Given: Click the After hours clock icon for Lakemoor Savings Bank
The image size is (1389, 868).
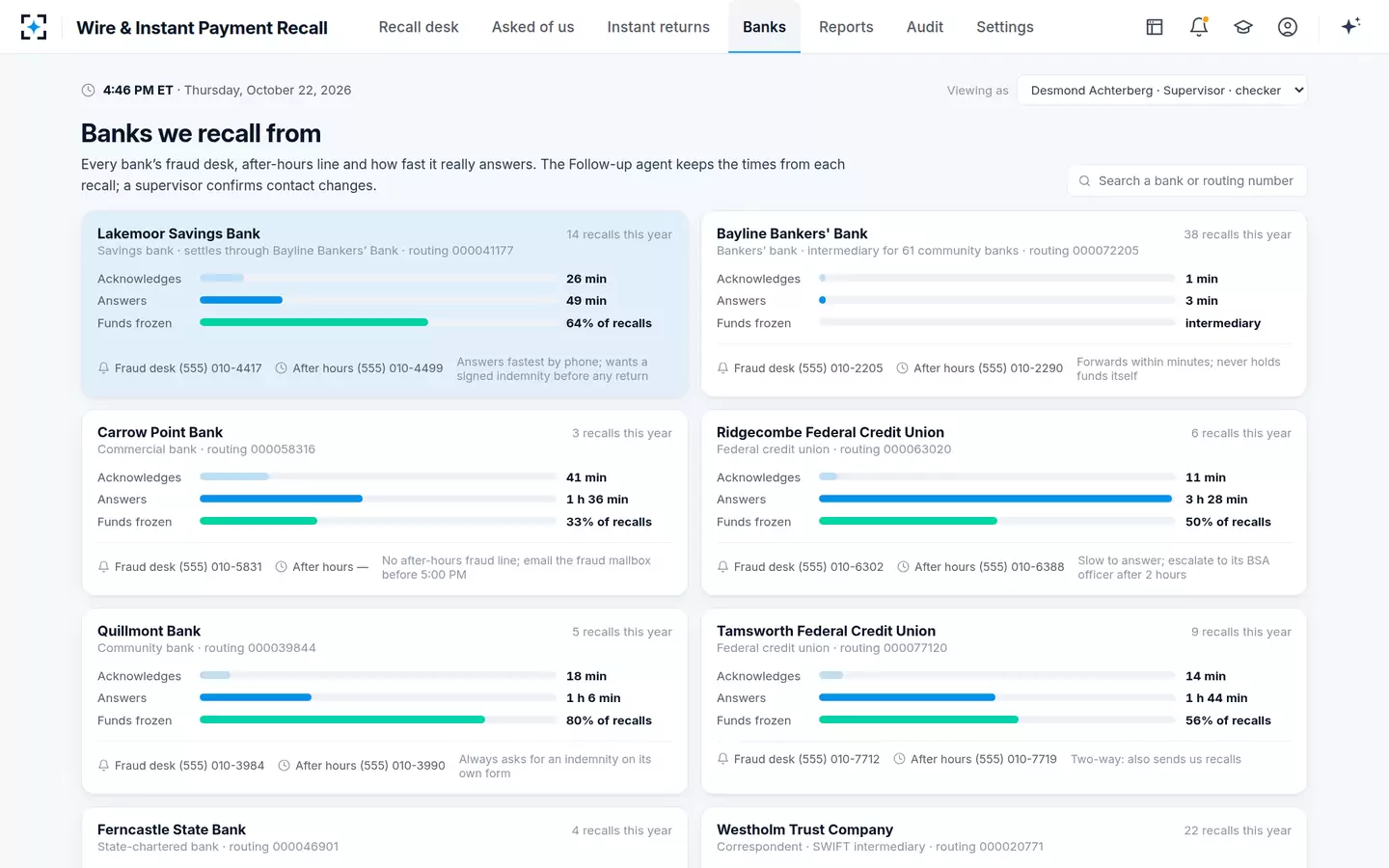Looking at the screenshot, I should click(x=282, y=368).
